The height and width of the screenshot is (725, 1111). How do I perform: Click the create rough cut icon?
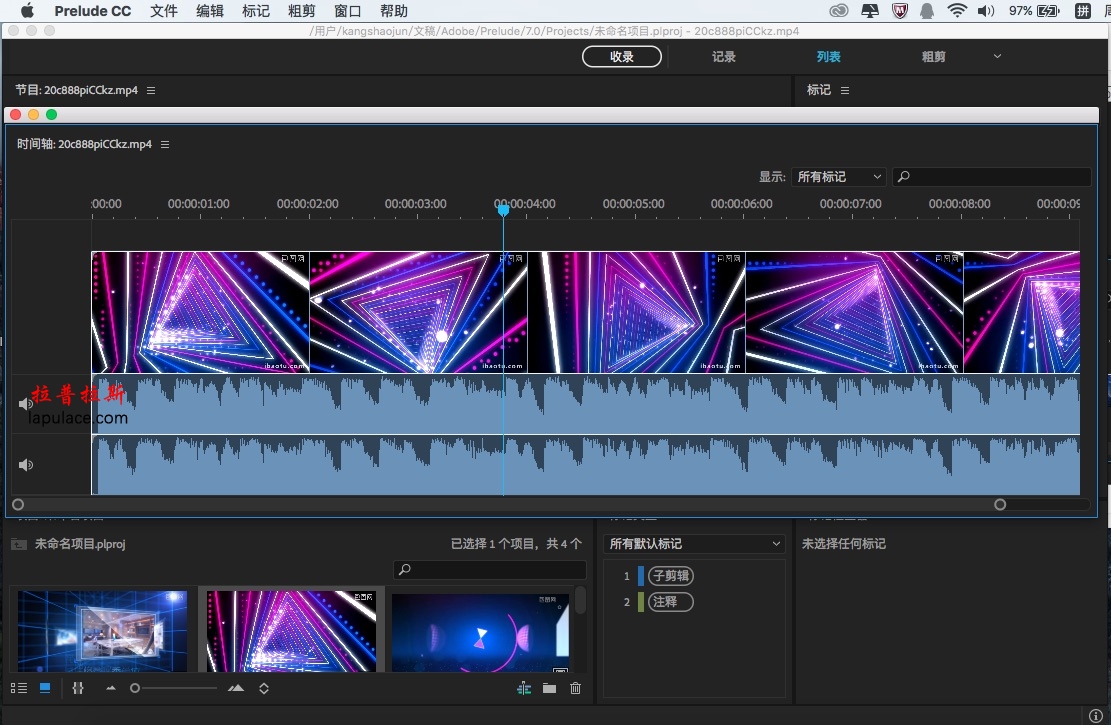pyautogui.click(x=524, y=688)
